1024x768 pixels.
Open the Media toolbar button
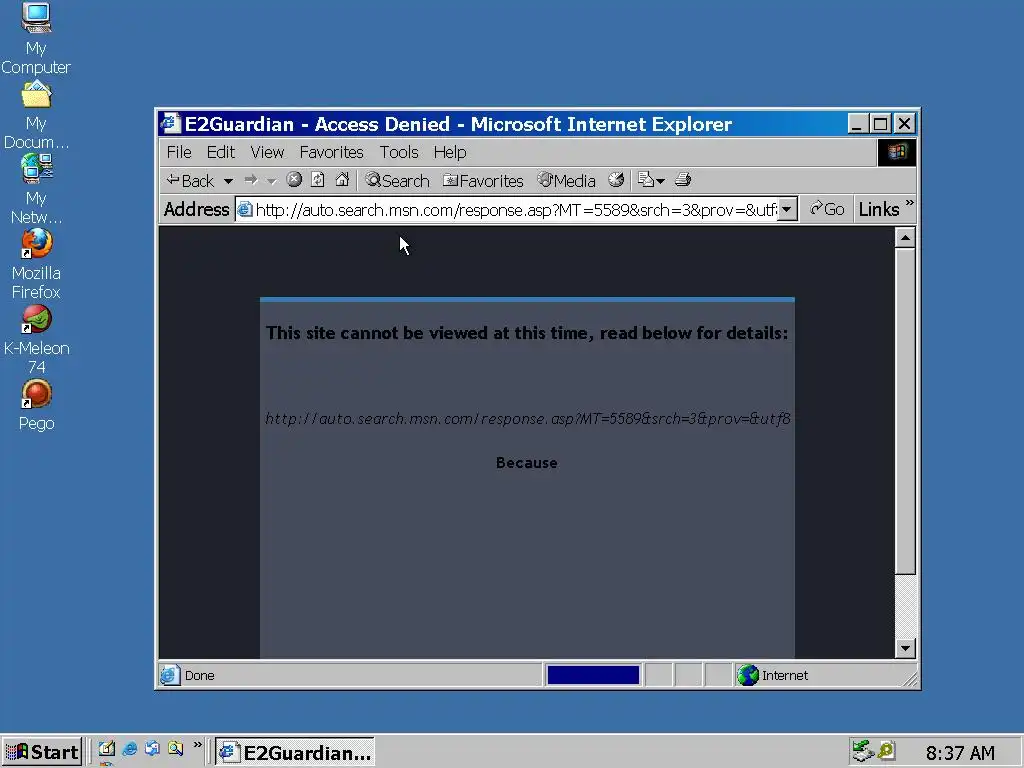pos(566,180)
